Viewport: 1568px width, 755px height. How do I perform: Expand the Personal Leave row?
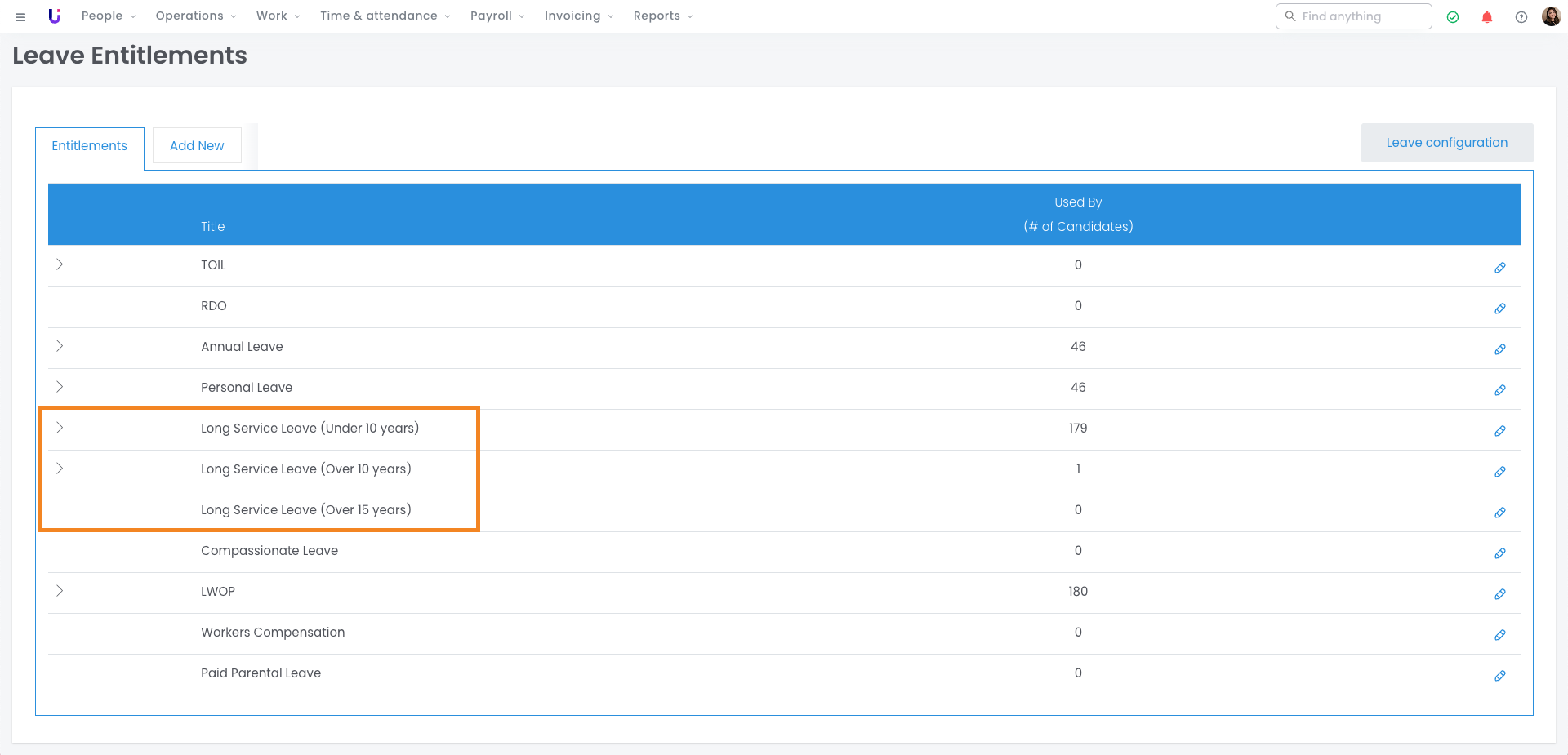(x=60, y=387)
